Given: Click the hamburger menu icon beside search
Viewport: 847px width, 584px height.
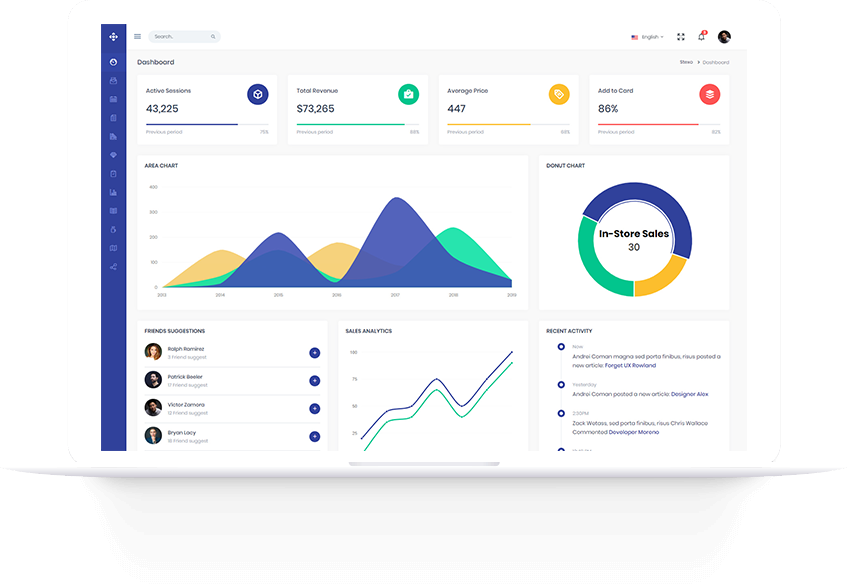Looking at the screenshot, I should [x=137, y=36].
